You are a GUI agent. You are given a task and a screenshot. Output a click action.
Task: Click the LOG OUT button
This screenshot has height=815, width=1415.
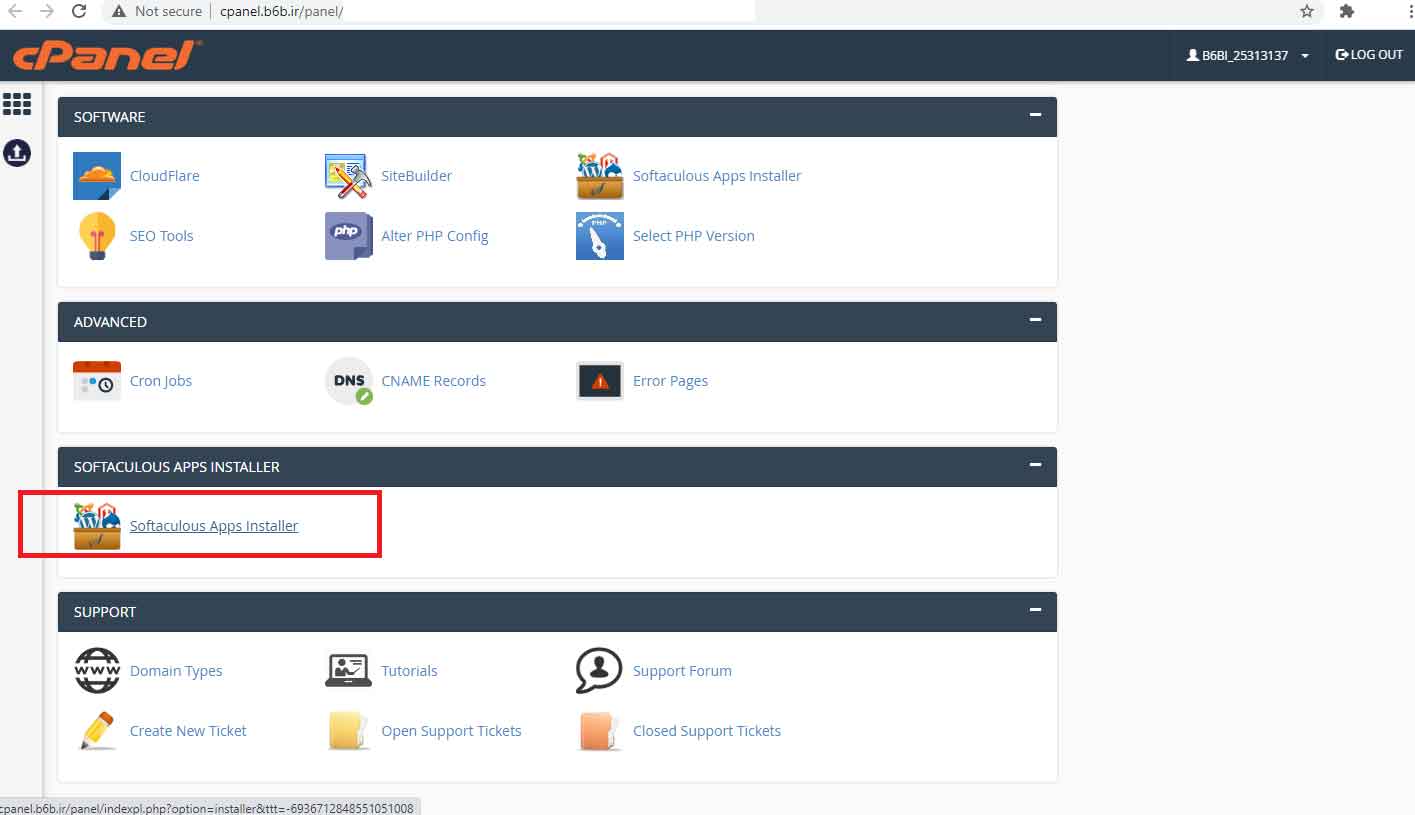click(x=1369, y=55)
